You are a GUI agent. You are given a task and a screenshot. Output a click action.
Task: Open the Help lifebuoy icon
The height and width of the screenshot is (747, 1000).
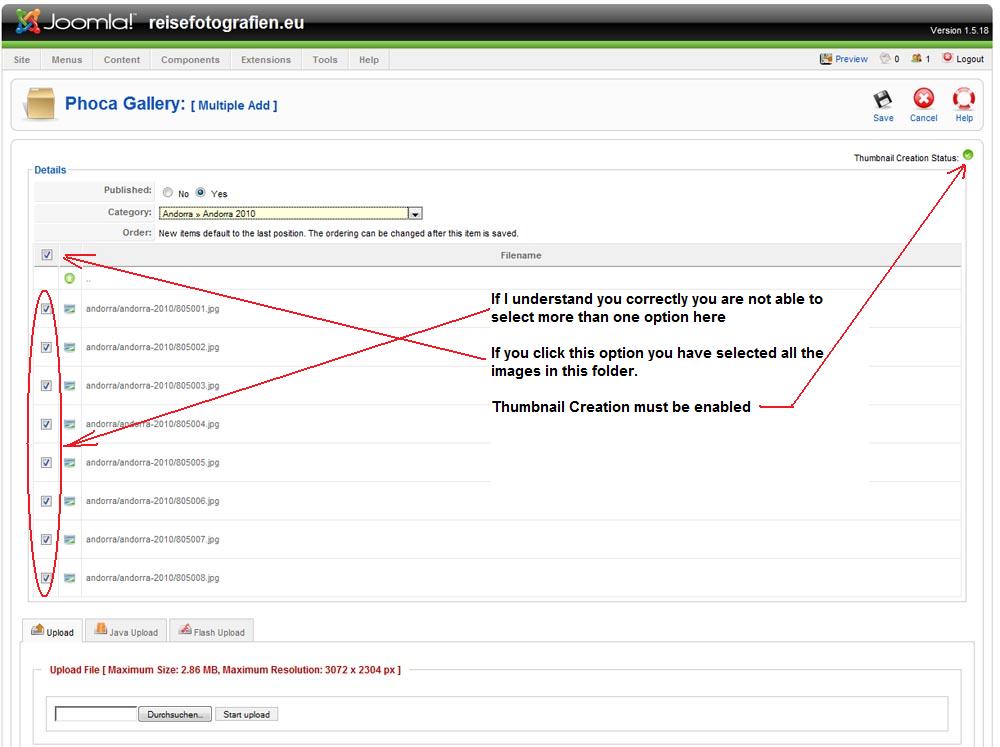click(963, 99)
